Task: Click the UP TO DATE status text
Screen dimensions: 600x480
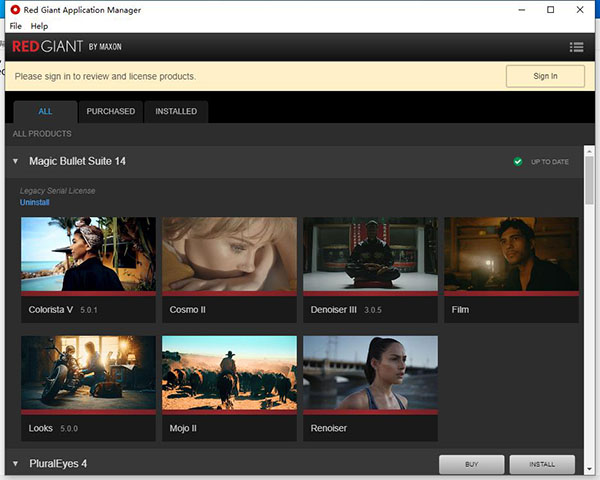Action: [x=549, y=162]
